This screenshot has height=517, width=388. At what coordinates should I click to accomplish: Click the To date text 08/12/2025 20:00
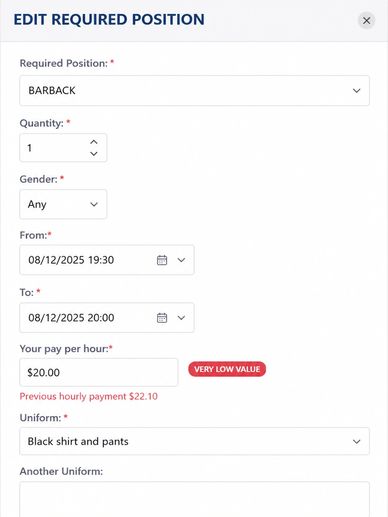71,318
